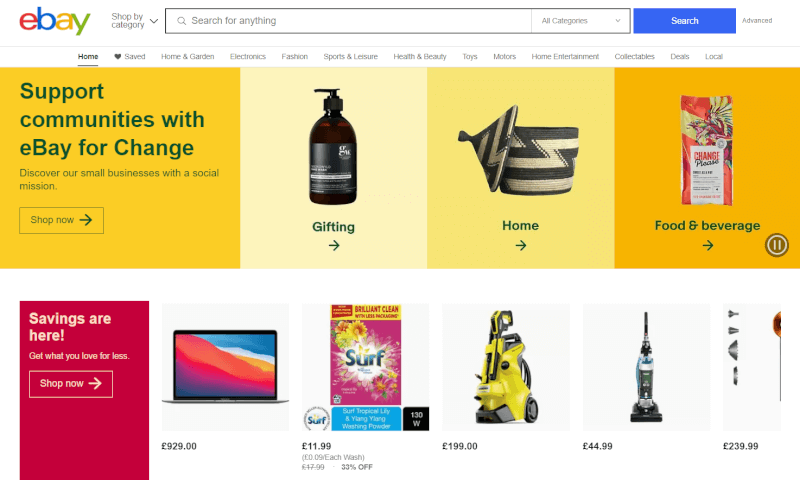Click the eBay logo

55,21
